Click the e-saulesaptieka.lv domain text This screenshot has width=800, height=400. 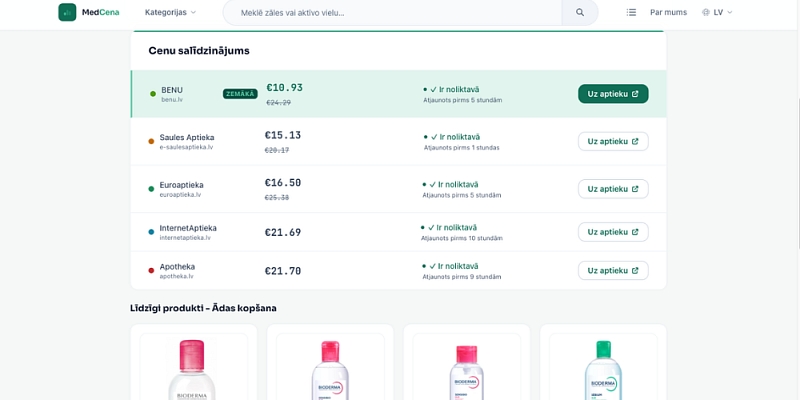(x=186, y=147)
